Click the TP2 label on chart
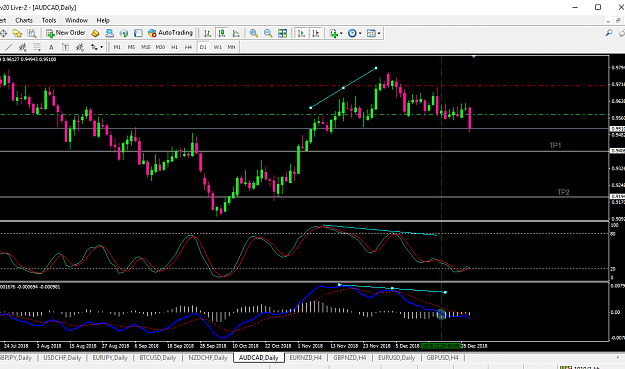This screenshot has width=625, height=369. point(563,192)
